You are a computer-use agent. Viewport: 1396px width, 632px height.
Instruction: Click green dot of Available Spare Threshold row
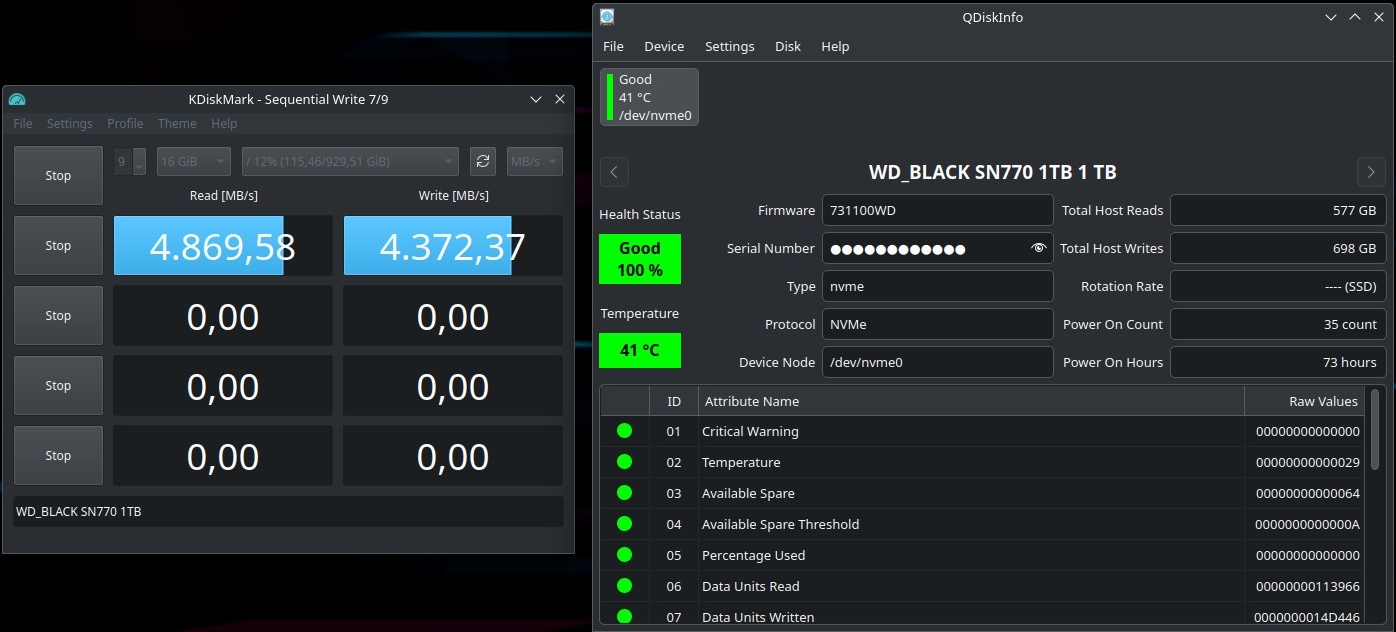(624, 524)
